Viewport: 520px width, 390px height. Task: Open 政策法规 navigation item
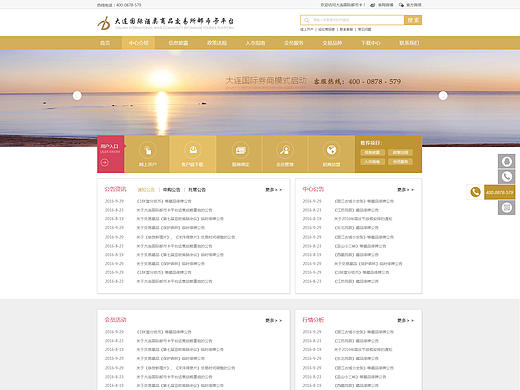coord(217,43)
